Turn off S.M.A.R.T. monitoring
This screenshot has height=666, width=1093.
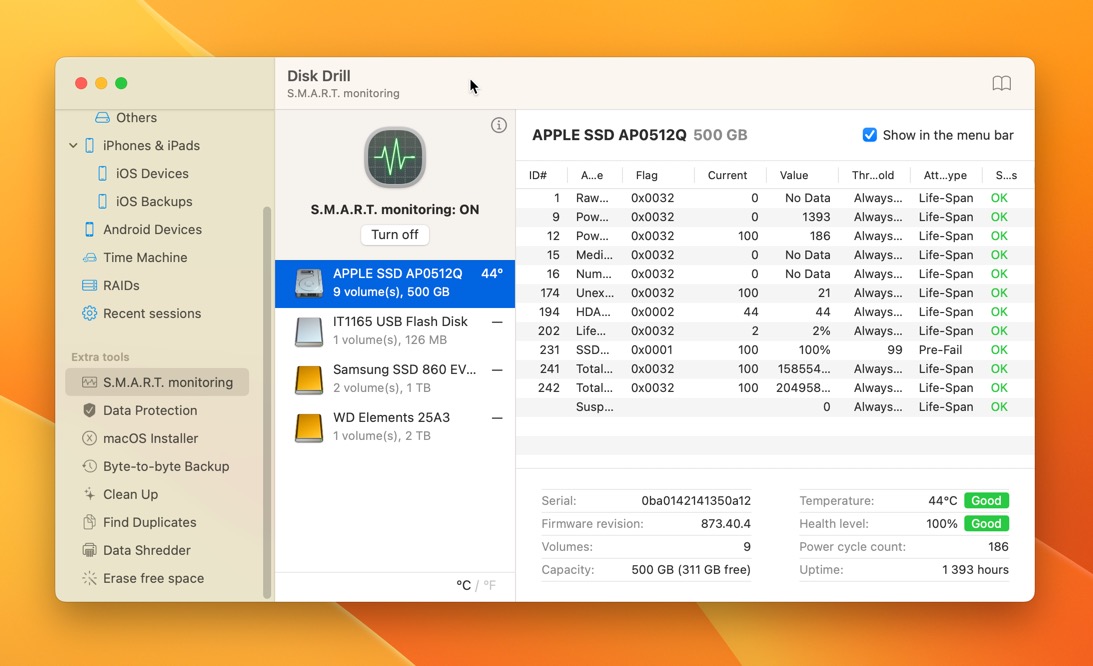[x=395, y=235]
